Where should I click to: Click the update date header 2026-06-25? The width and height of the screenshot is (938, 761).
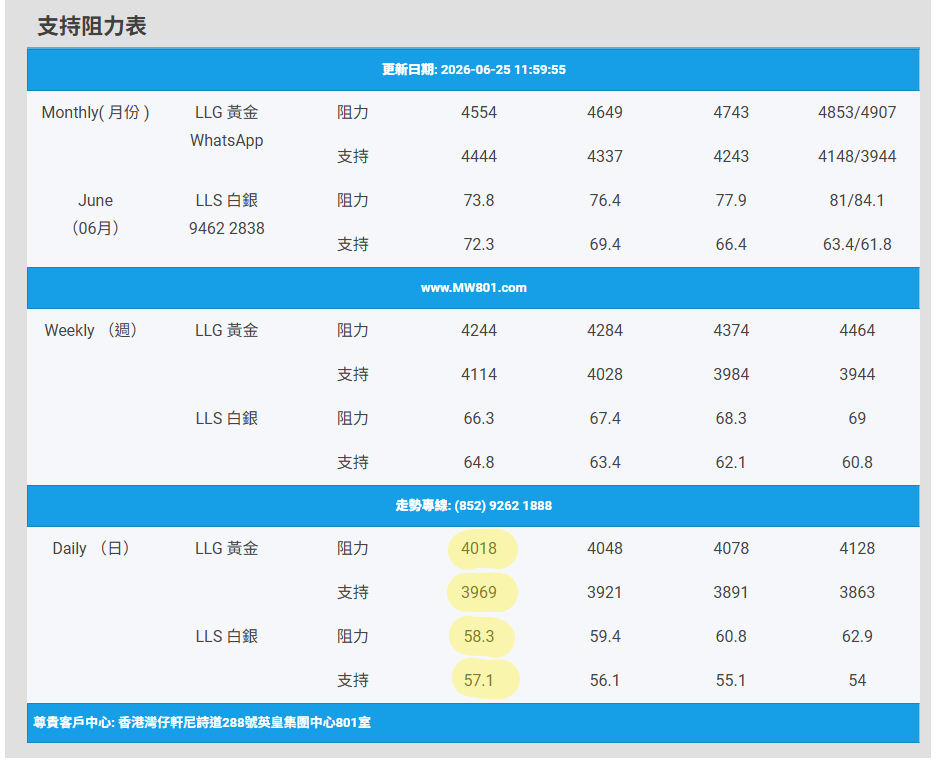pos(473,69)
